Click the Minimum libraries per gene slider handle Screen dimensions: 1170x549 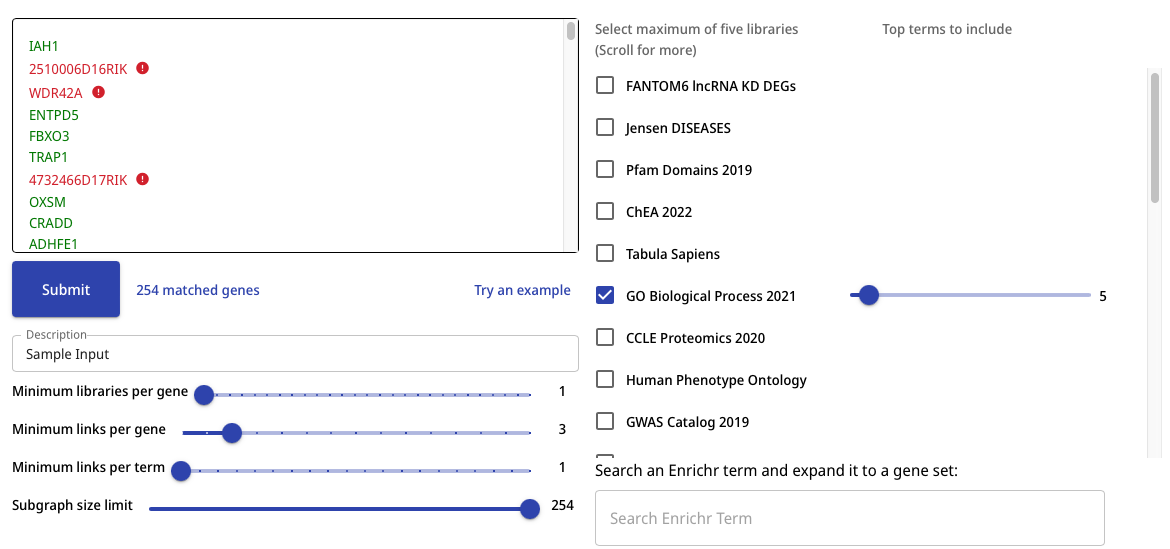click(x=204, y=395)
